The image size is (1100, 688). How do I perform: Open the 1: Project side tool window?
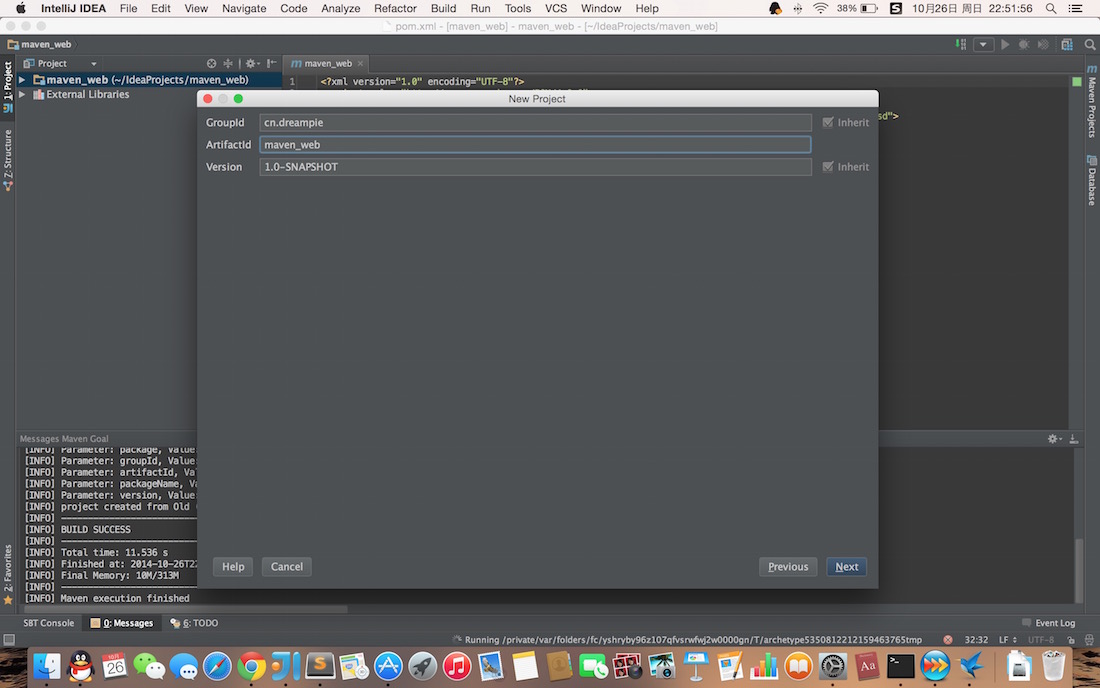point(8,87)
